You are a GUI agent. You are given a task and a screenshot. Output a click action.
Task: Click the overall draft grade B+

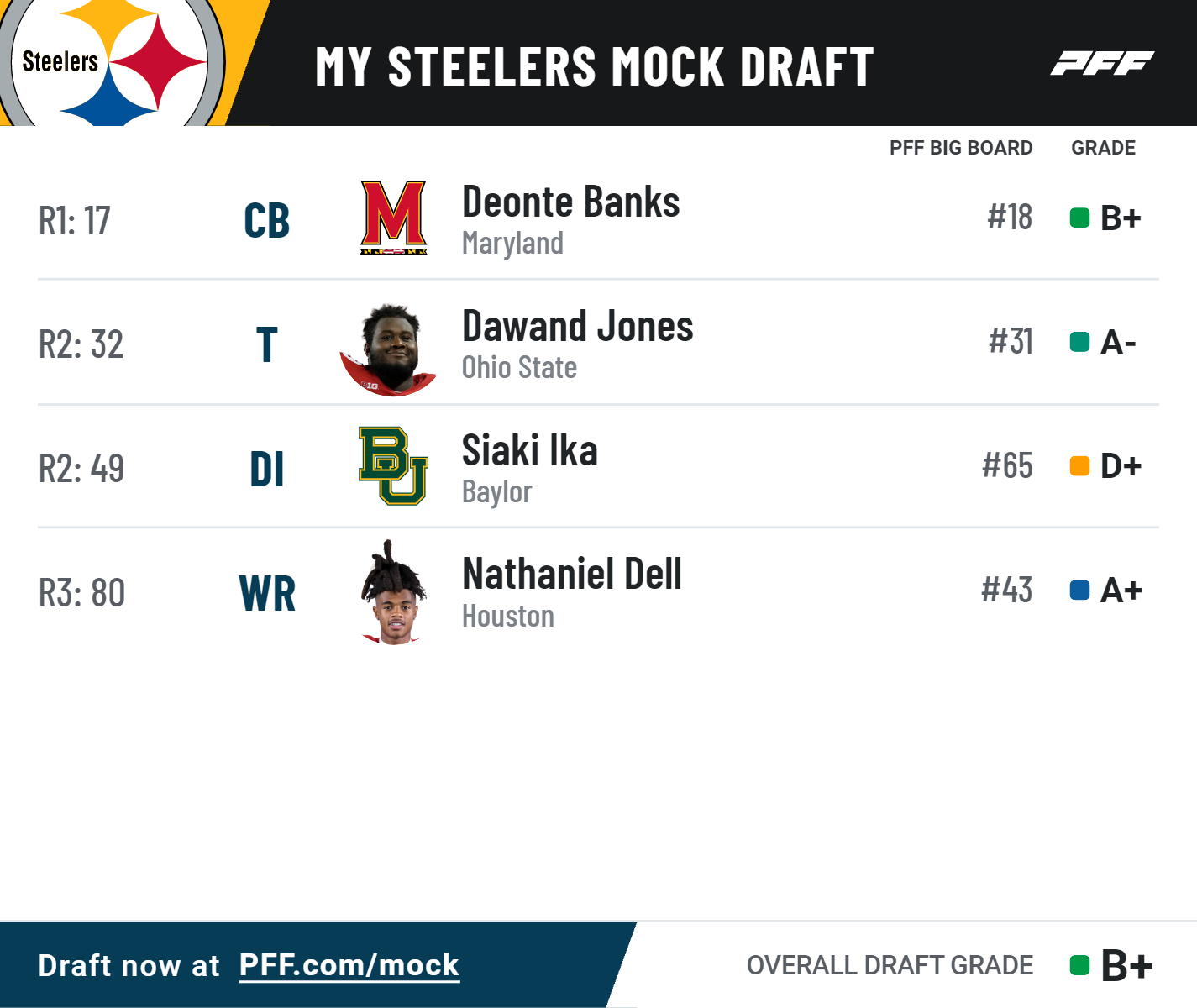coord(1126,965)
